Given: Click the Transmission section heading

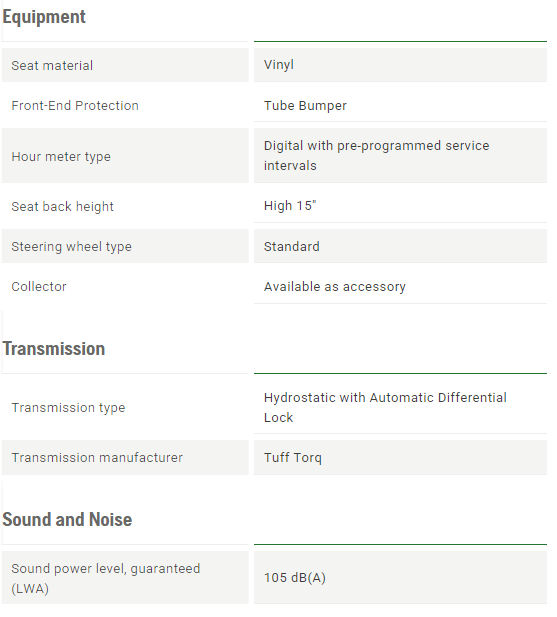Looking at the screenshot, I should click(x=54, y=349).
